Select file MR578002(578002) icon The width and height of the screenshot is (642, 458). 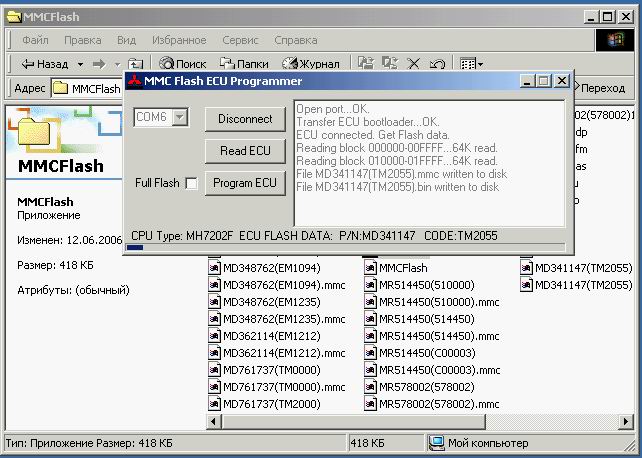tap(370, 387)
